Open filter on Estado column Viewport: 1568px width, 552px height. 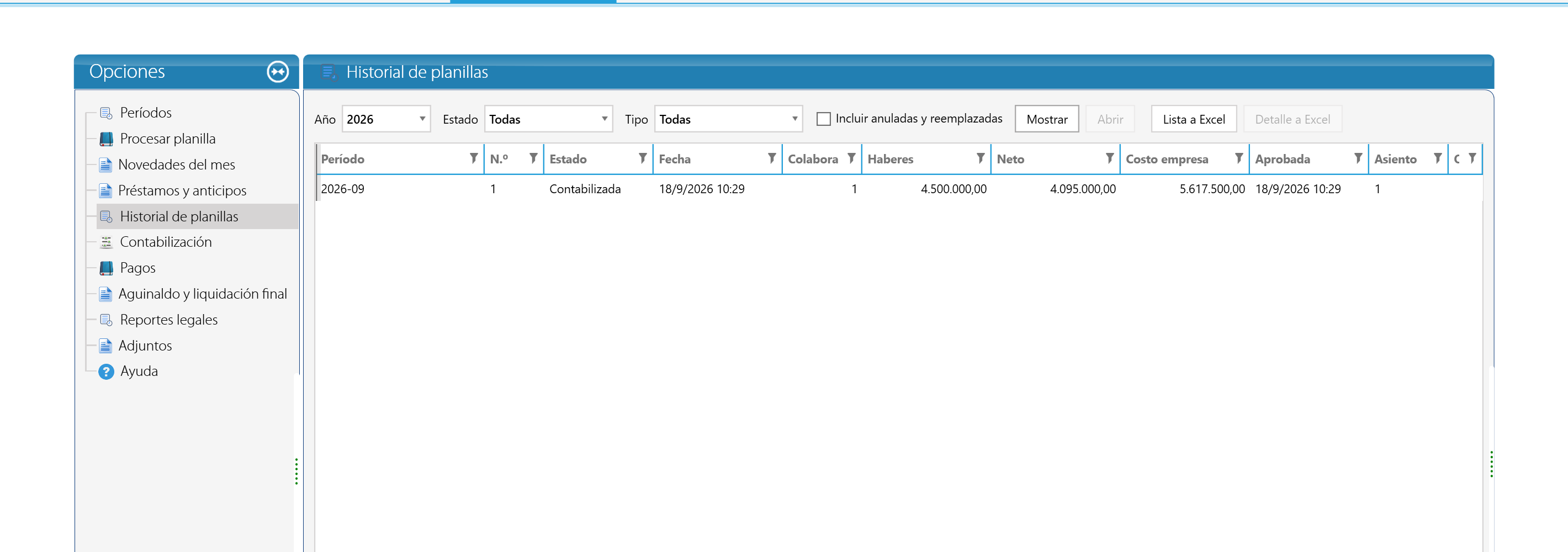[642, 158]
